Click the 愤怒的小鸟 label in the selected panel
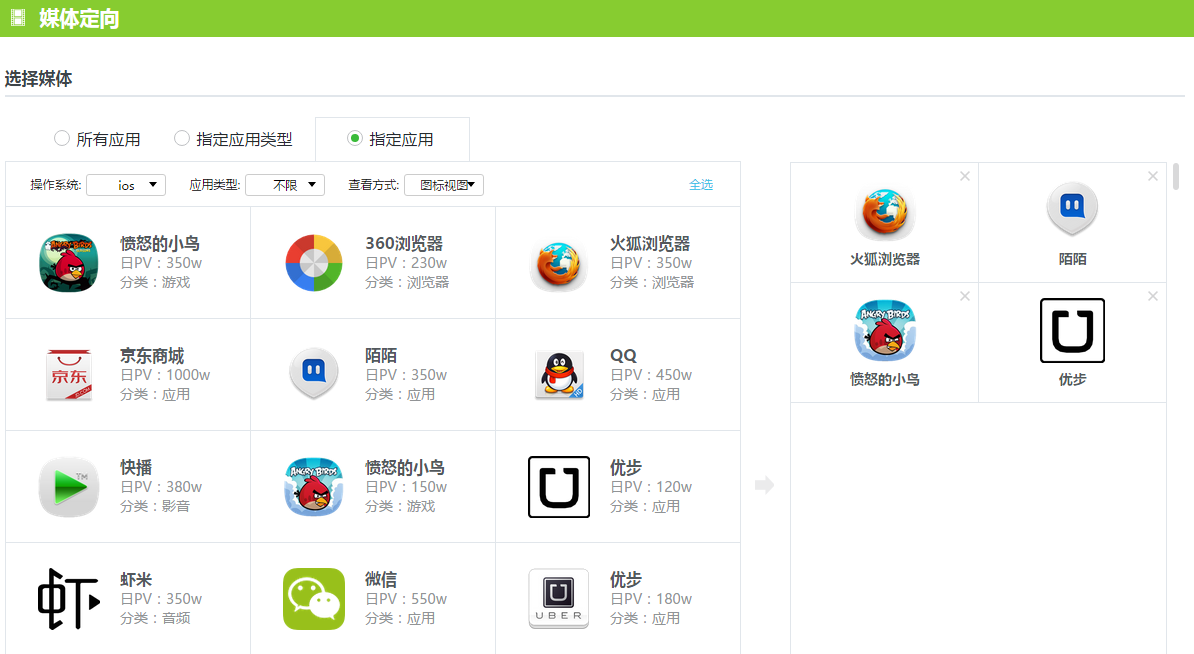Screen dimensions: 1194x654 (885, 379)
